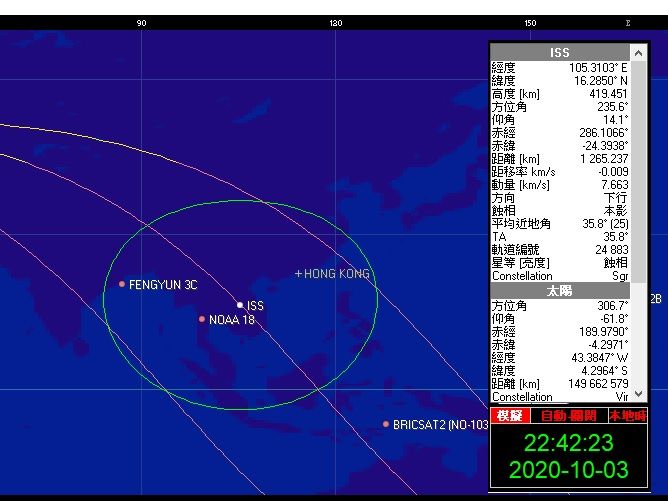The width and height of the screenshot is (668, 501).
Task: Click the ISS info panel header
Action: [560, 52]
